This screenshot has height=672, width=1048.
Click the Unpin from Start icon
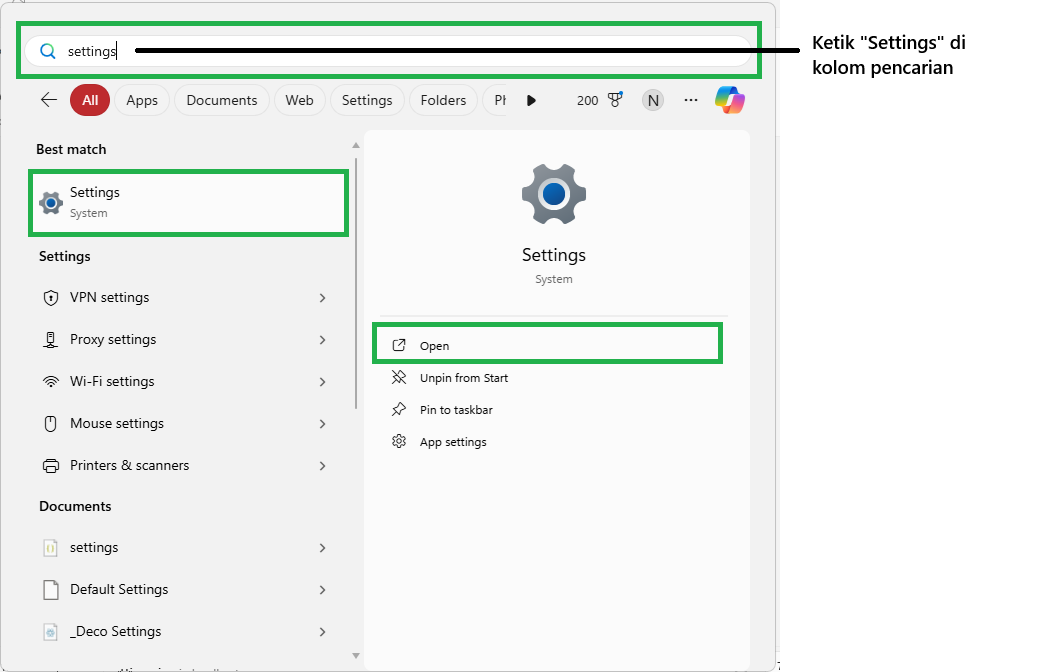pyautogui.click(x=399, y=377)
